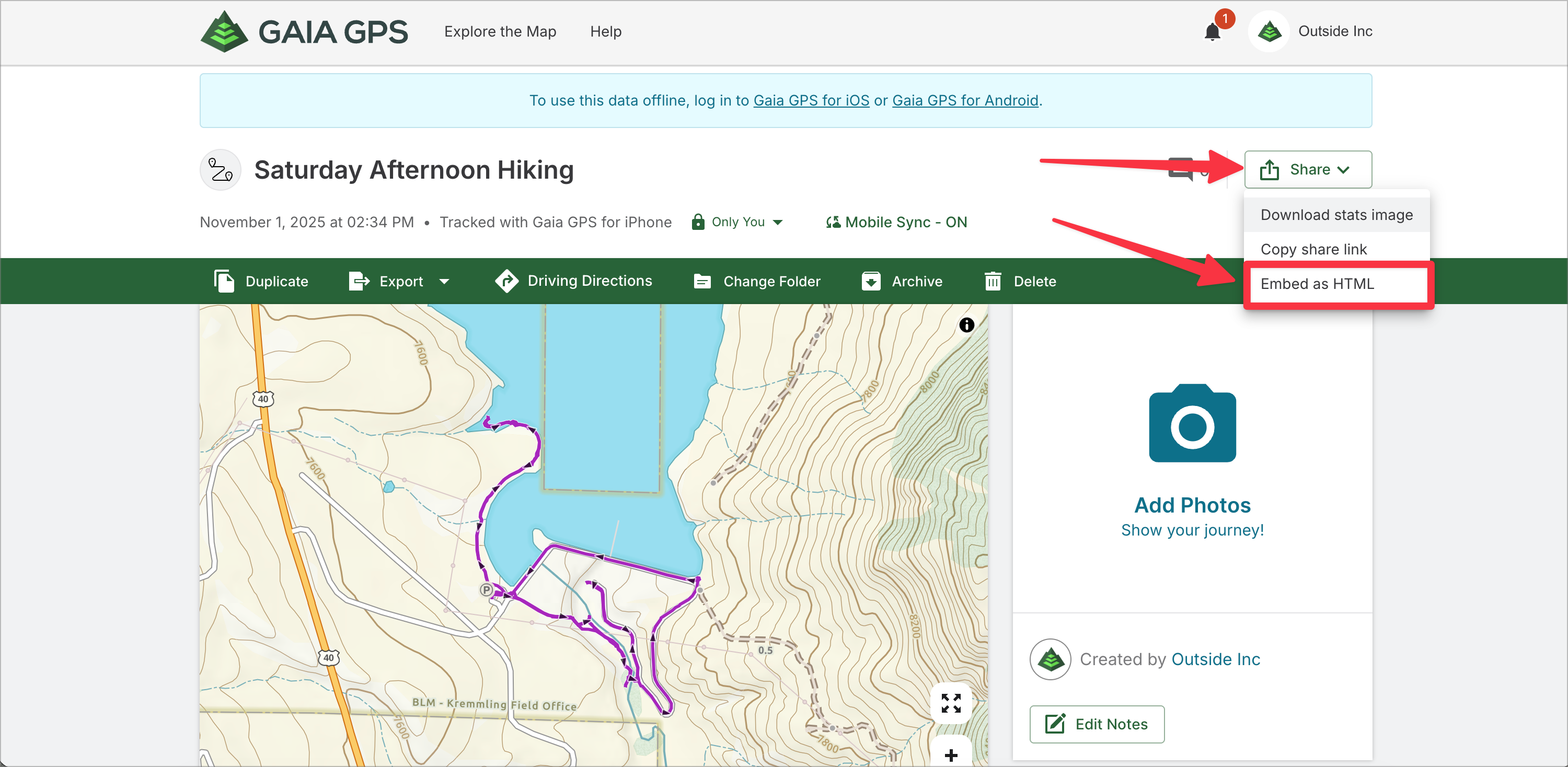Choose Copy share link option
This screenshot has width=1568, height=767.
[1313, 249]
